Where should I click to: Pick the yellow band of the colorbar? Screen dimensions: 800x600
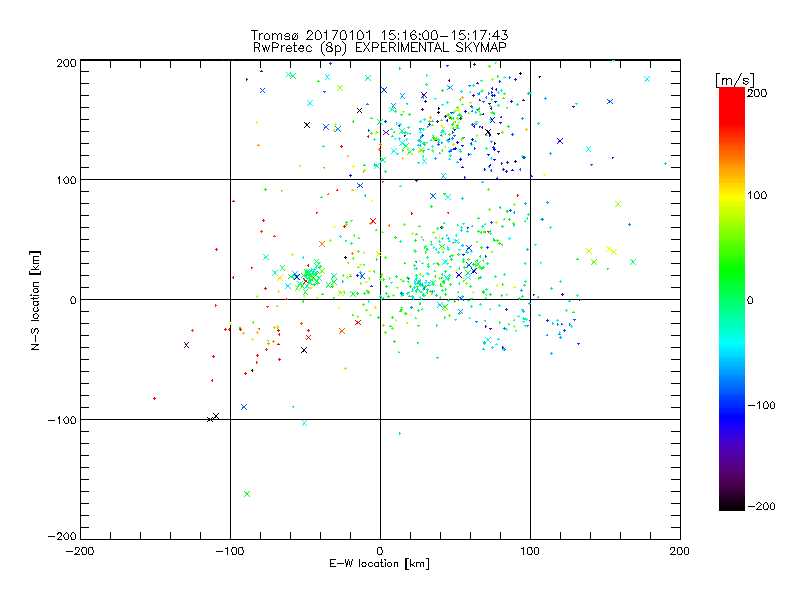click(x=732, y=196)
